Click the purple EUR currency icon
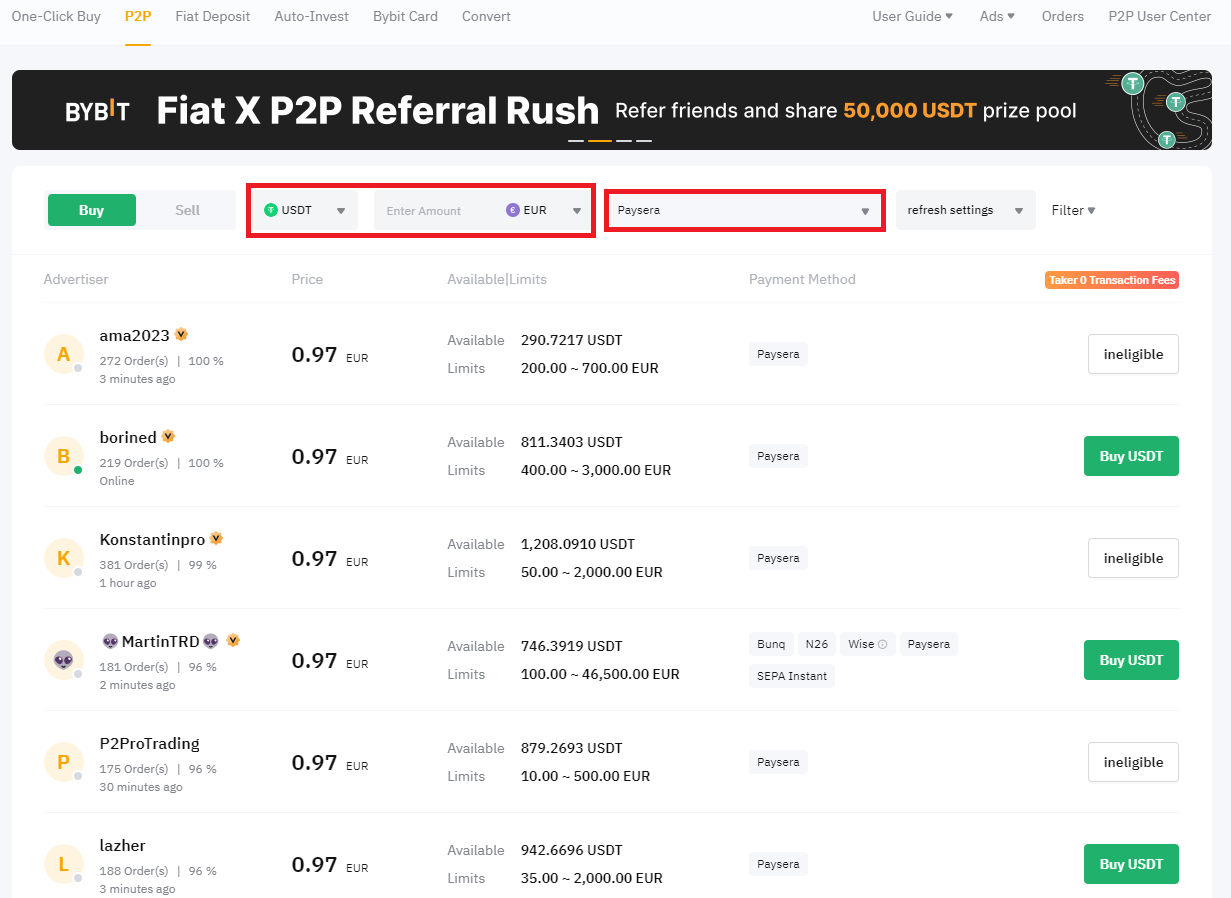The image size is (1231, 898). pyautogui.click(x=513, y=210)
